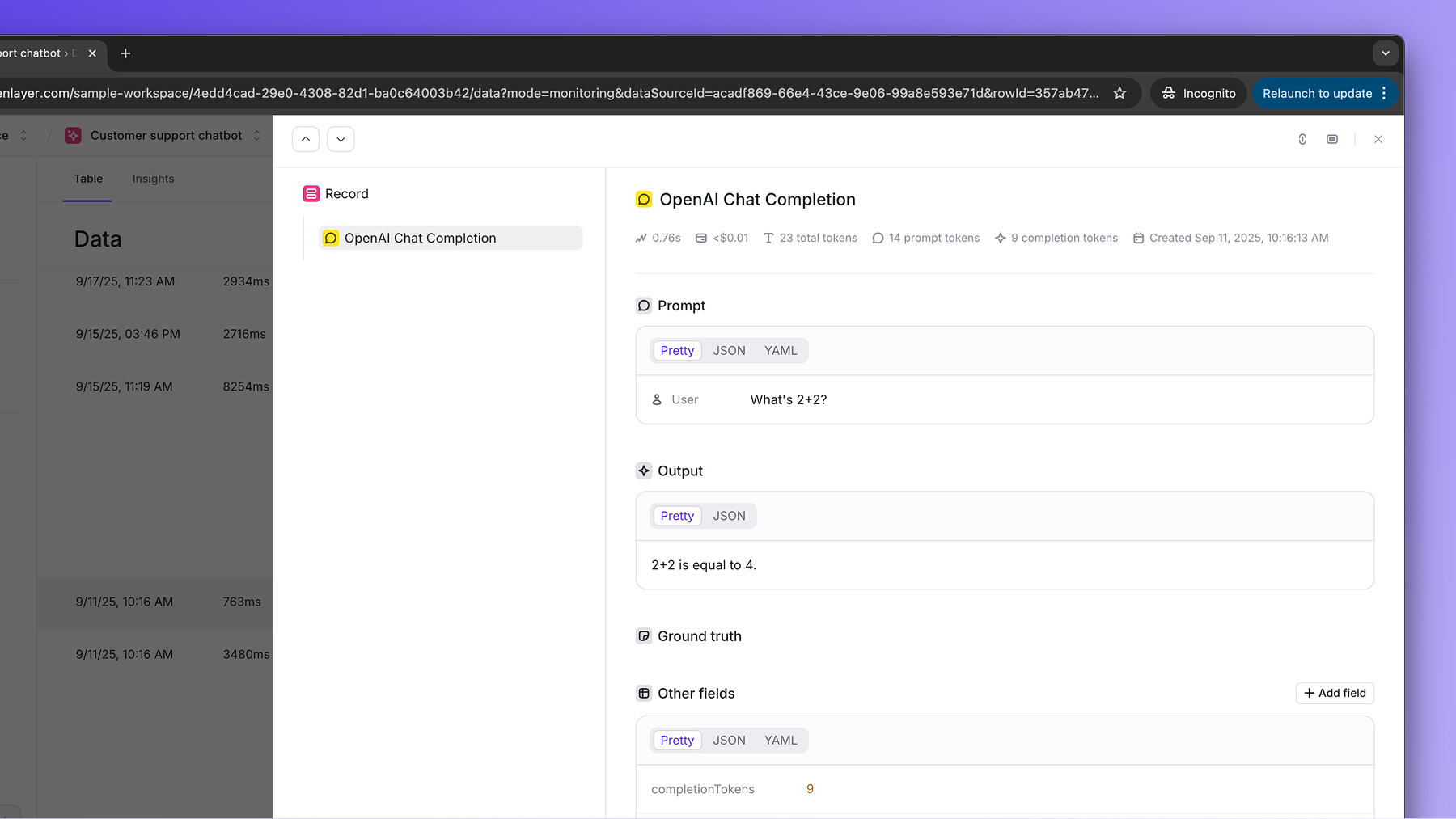Click the 3480ms latency cell
The image size is (1456, 819).
coord(247,654)
